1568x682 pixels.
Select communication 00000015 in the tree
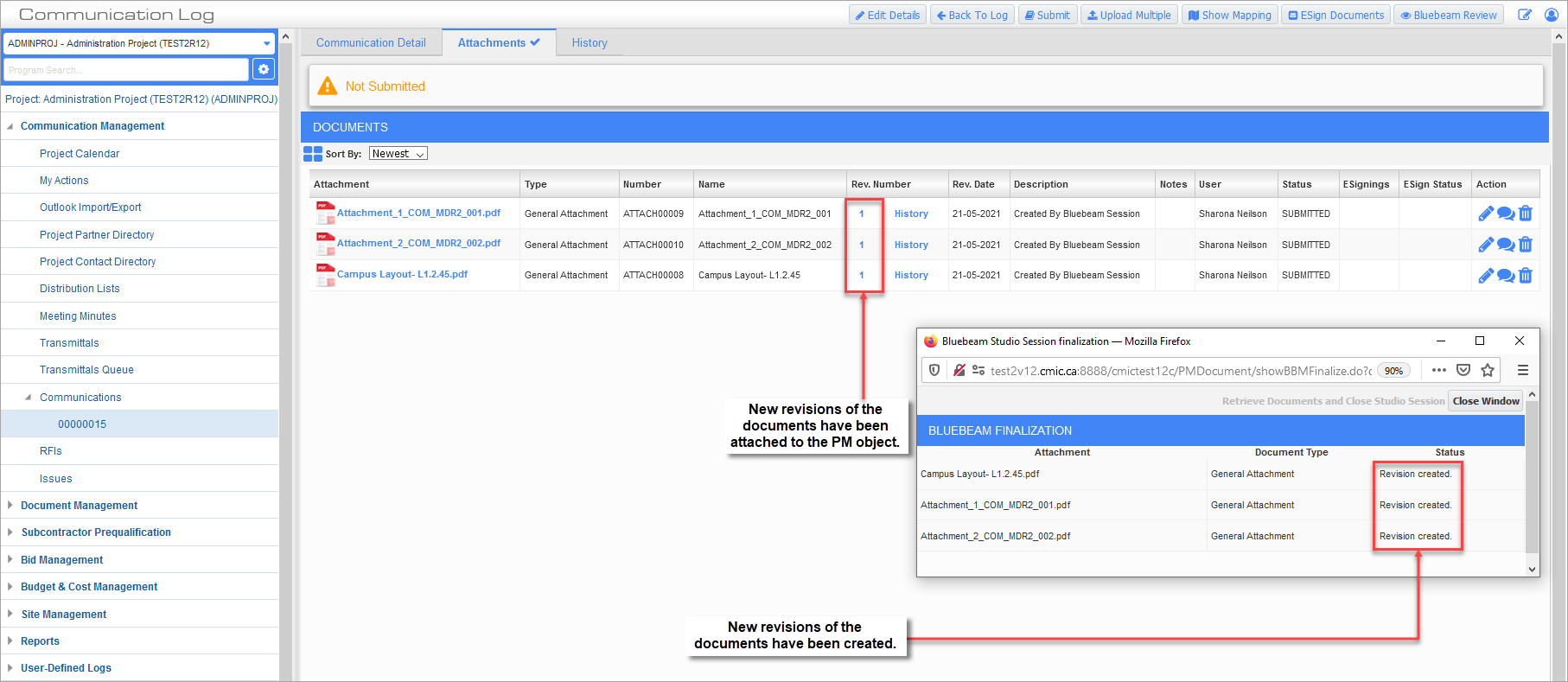pyautogui.click(x=82, y=424)
